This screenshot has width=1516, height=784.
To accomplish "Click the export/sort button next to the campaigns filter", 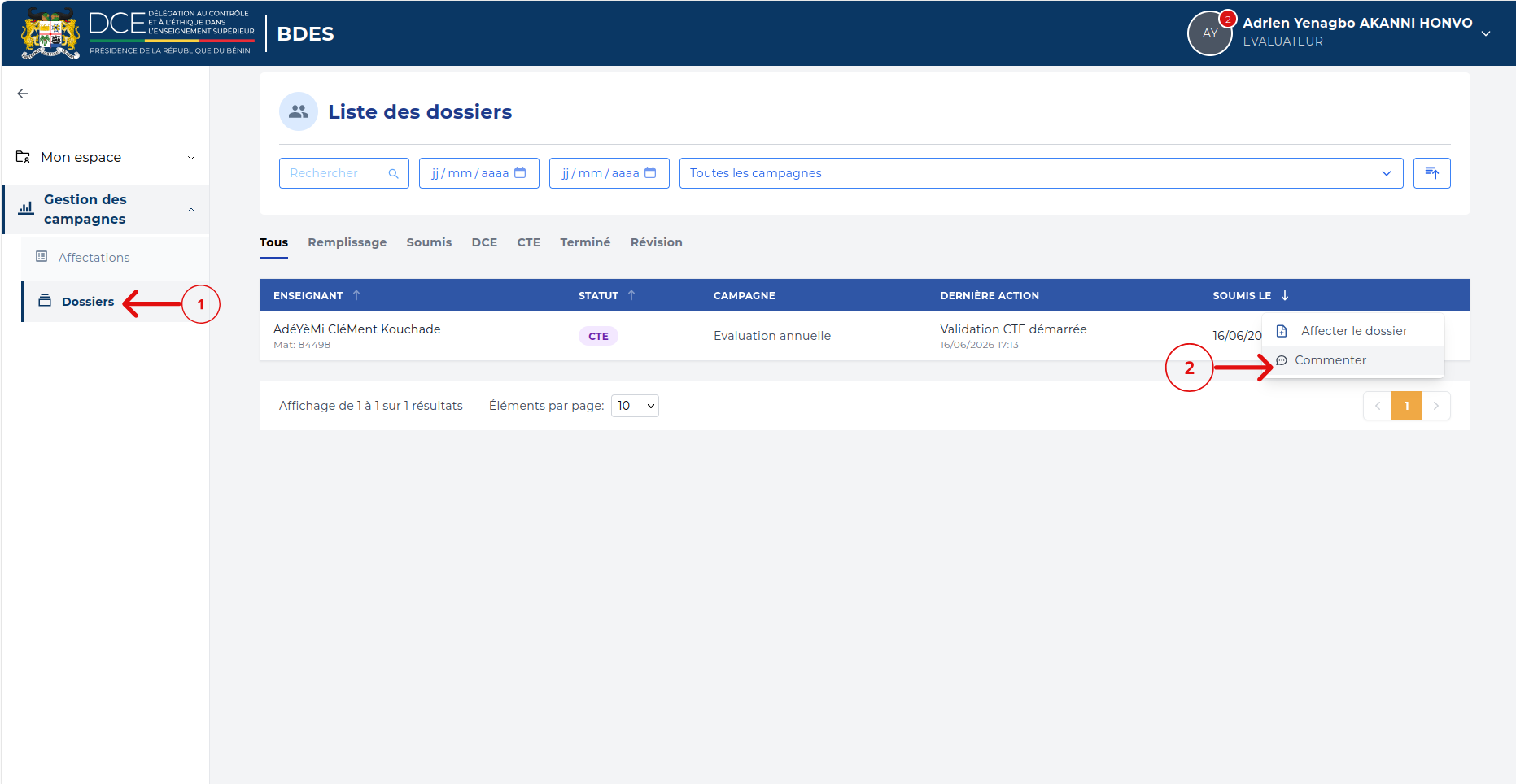I will (x=1432, y=173).
